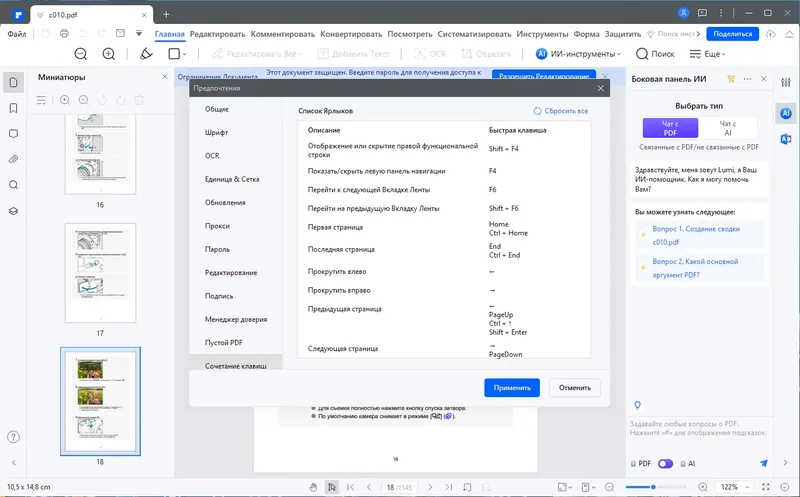Open thumbnails panel options menu icon
Screen dimensions: 800x497
point(41,100)
